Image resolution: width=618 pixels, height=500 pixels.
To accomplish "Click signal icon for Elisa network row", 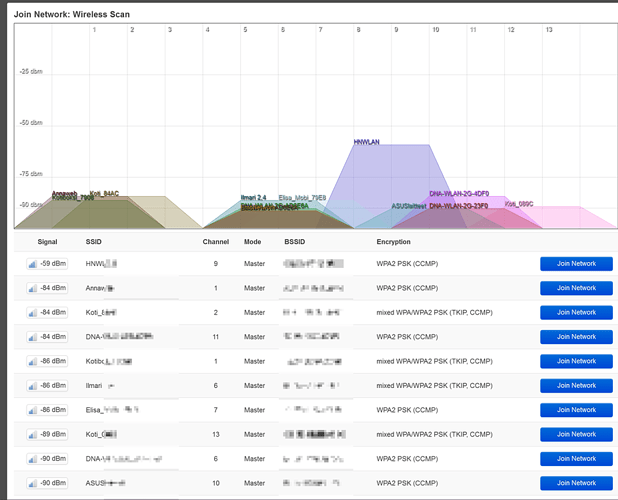I will coord(33,410).
